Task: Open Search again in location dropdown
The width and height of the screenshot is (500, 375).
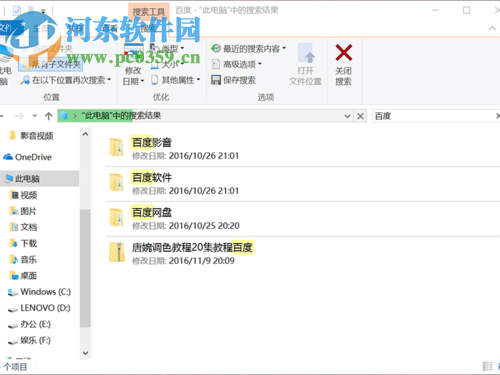Action: tap(66, 80)
